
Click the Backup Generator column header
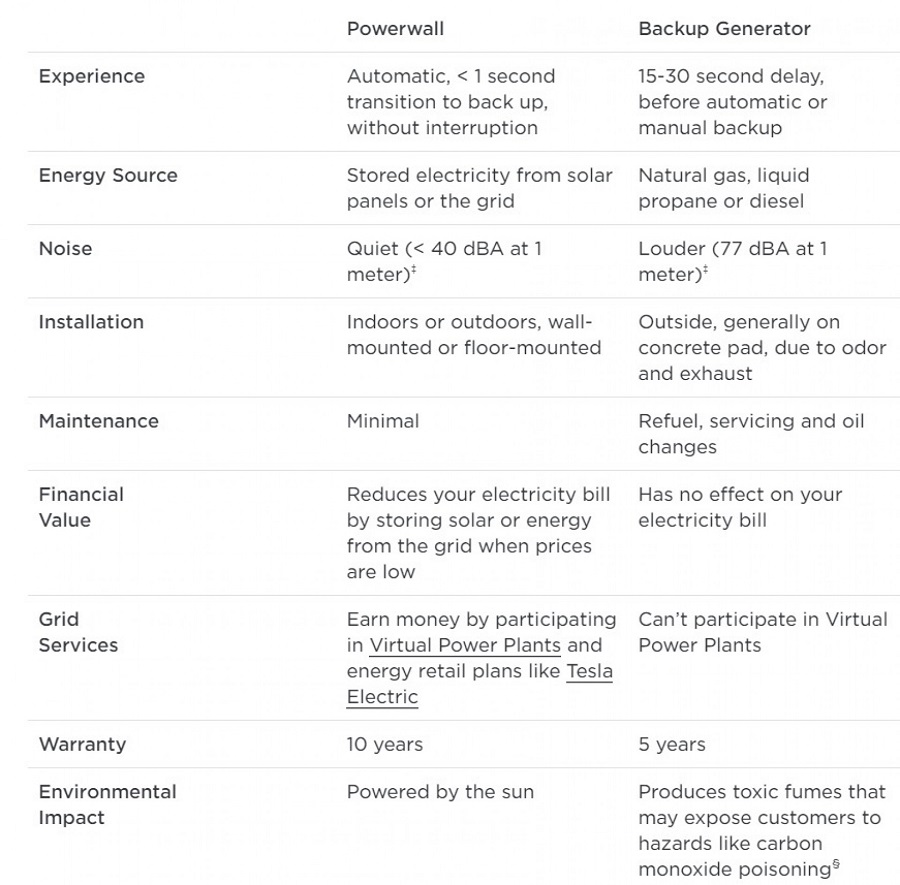click(724, 29)
